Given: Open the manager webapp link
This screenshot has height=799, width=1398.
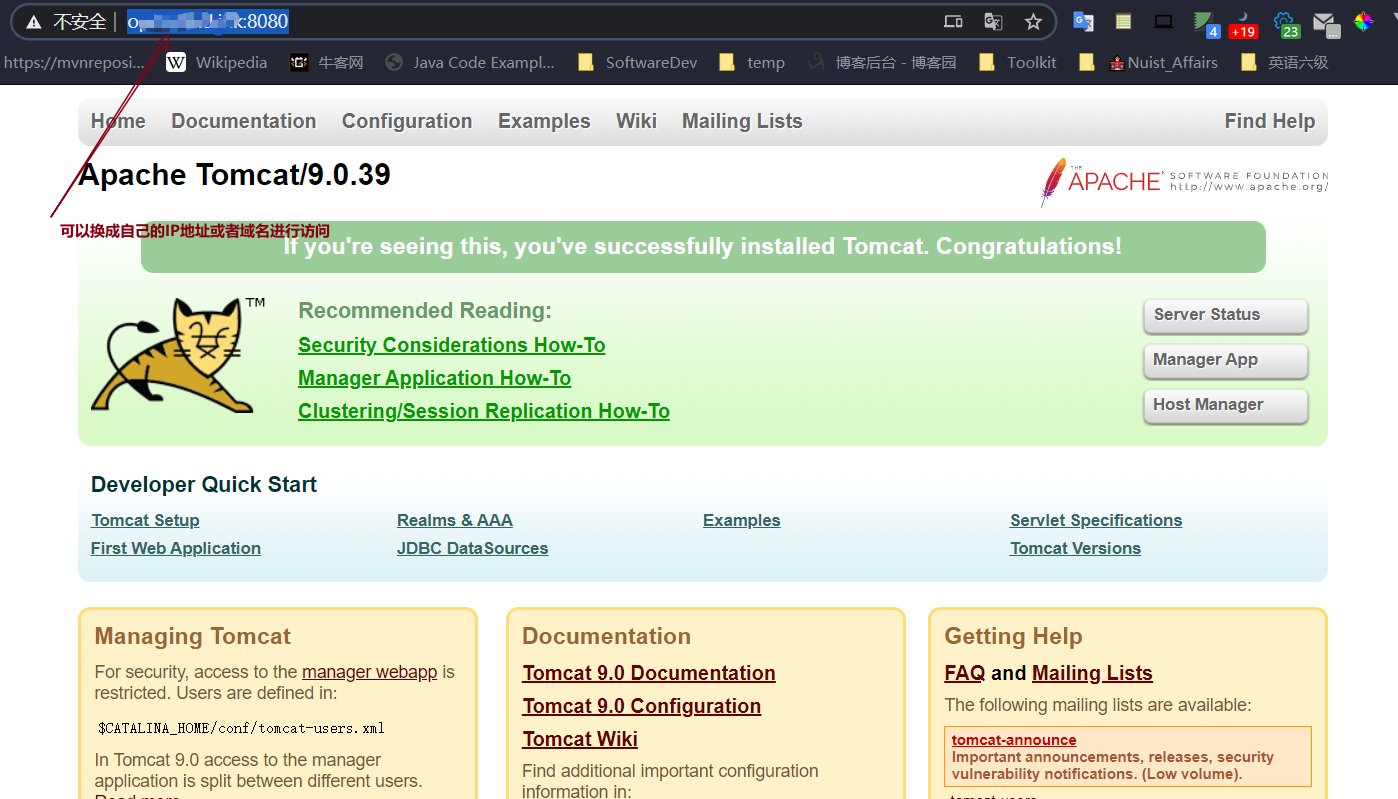Looking at the screenshot, I should pos(370,672).
